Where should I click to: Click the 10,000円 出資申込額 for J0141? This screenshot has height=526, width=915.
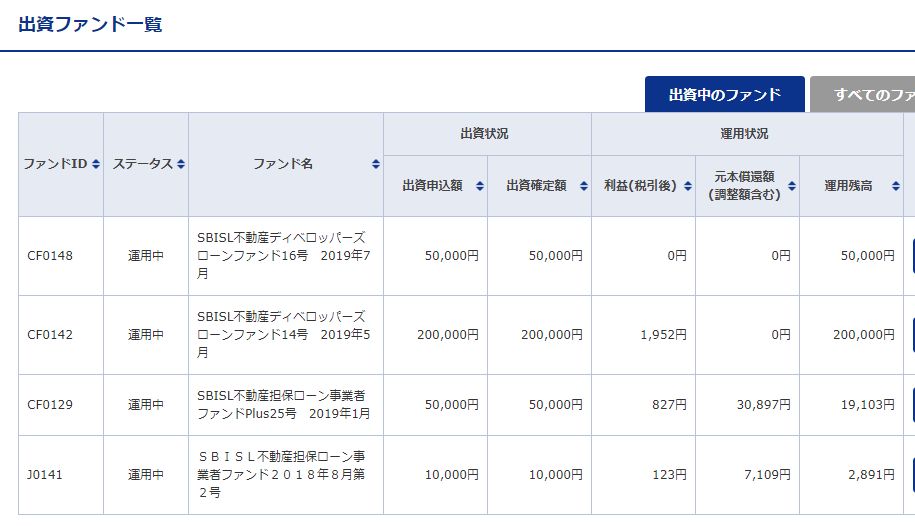pyautogui.click(x=452, y=475)
